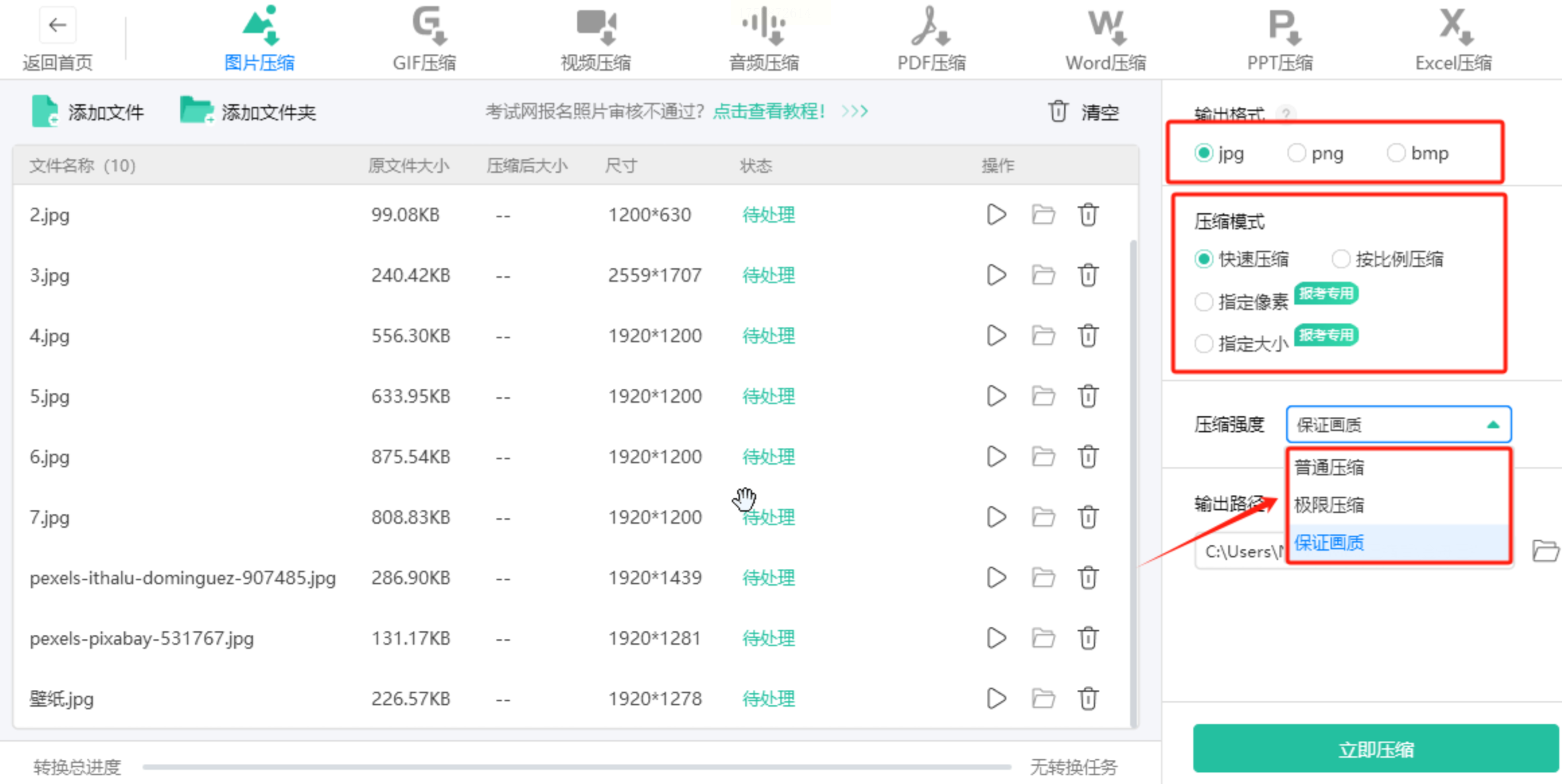The width and height of the screenshot is (1562, 784).
Task: Select png output format
Action: [x=1296, y=153]
